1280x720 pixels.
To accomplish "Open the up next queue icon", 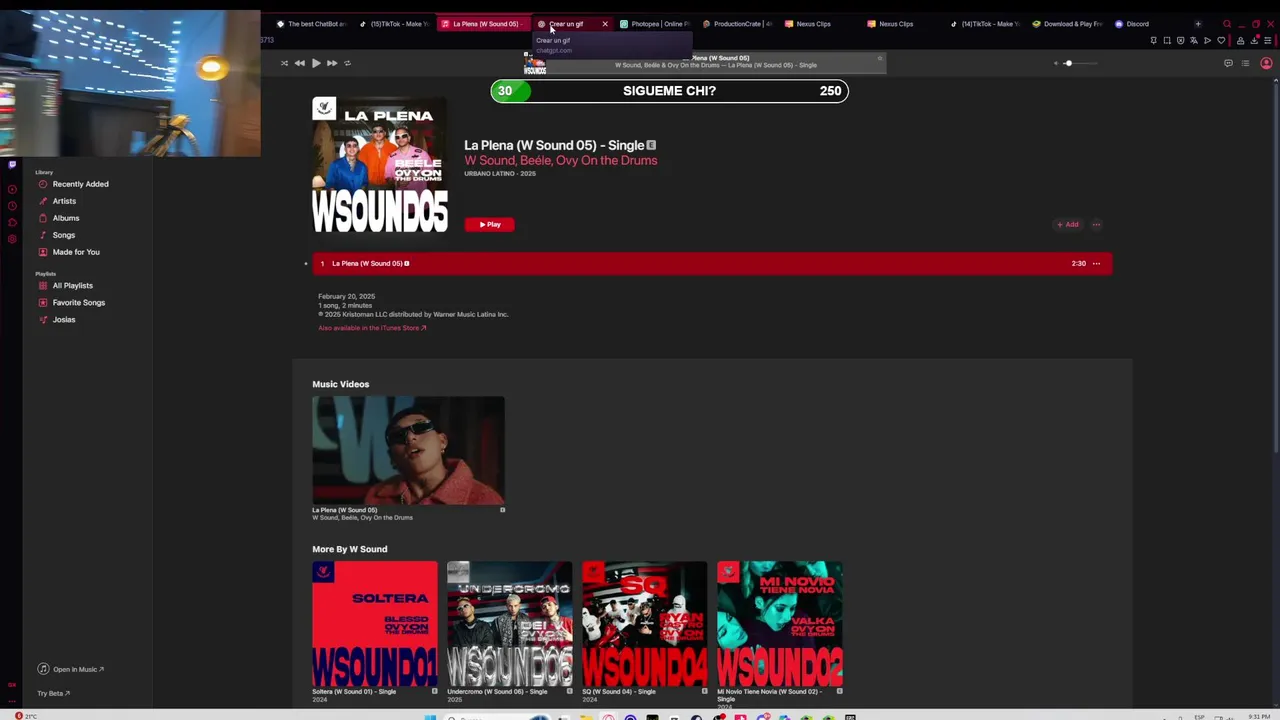I will tap(1245, 63).
